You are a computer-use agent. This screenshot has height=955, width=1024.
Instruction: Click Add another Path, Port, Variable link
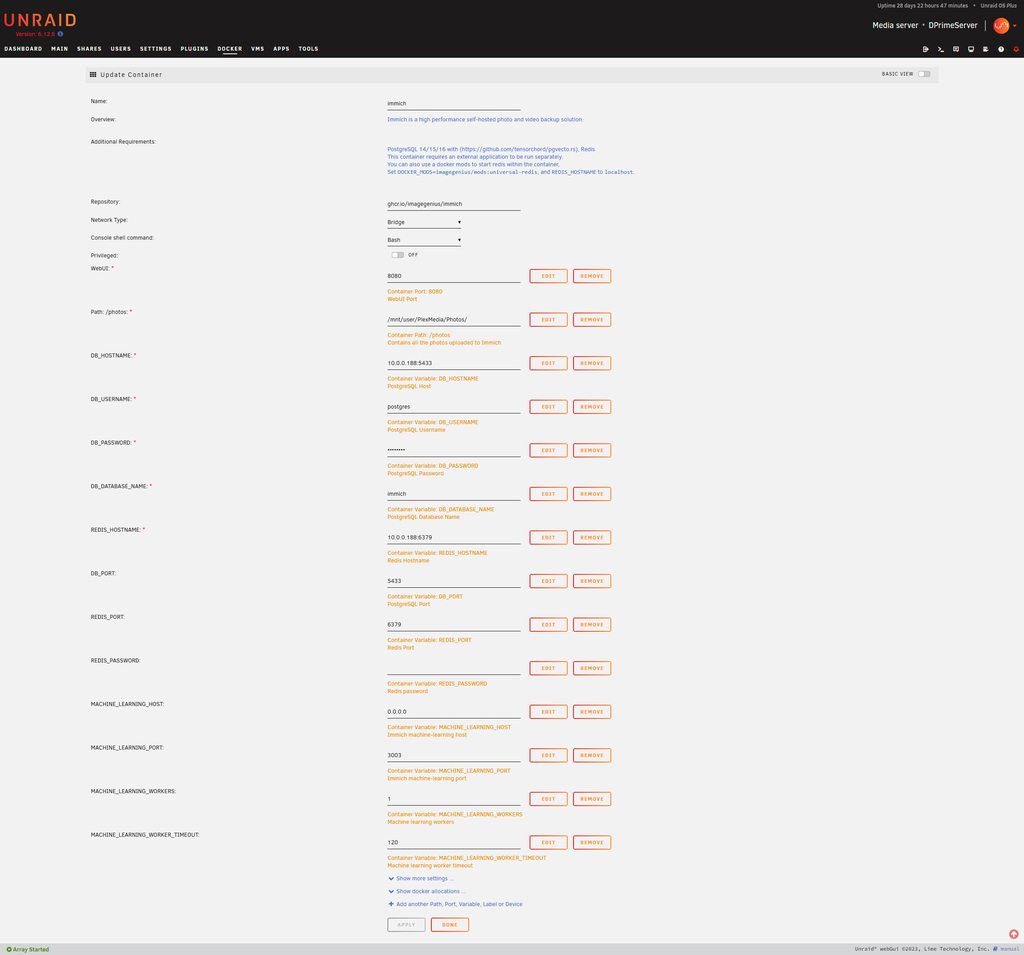pyautogui.click(x=458, y=904)
